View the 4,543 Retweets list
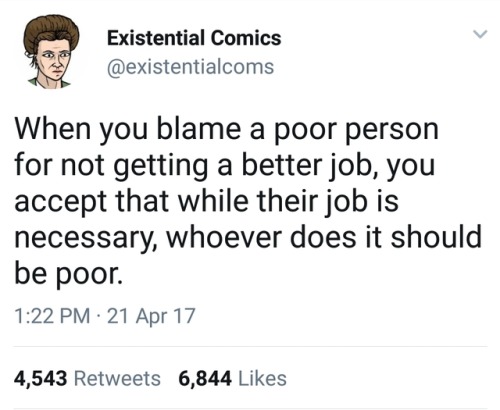 click(87, 379)
